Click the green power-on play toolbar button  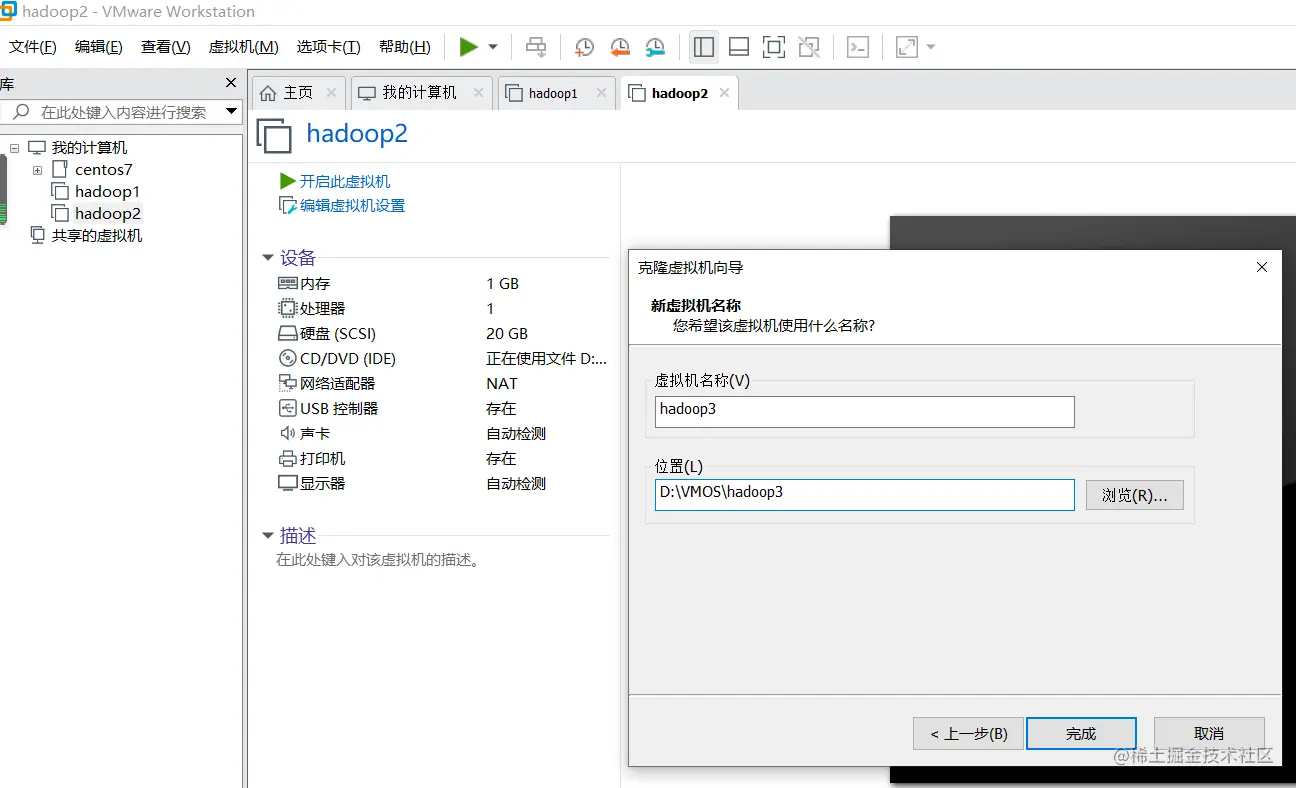point(468,47)
